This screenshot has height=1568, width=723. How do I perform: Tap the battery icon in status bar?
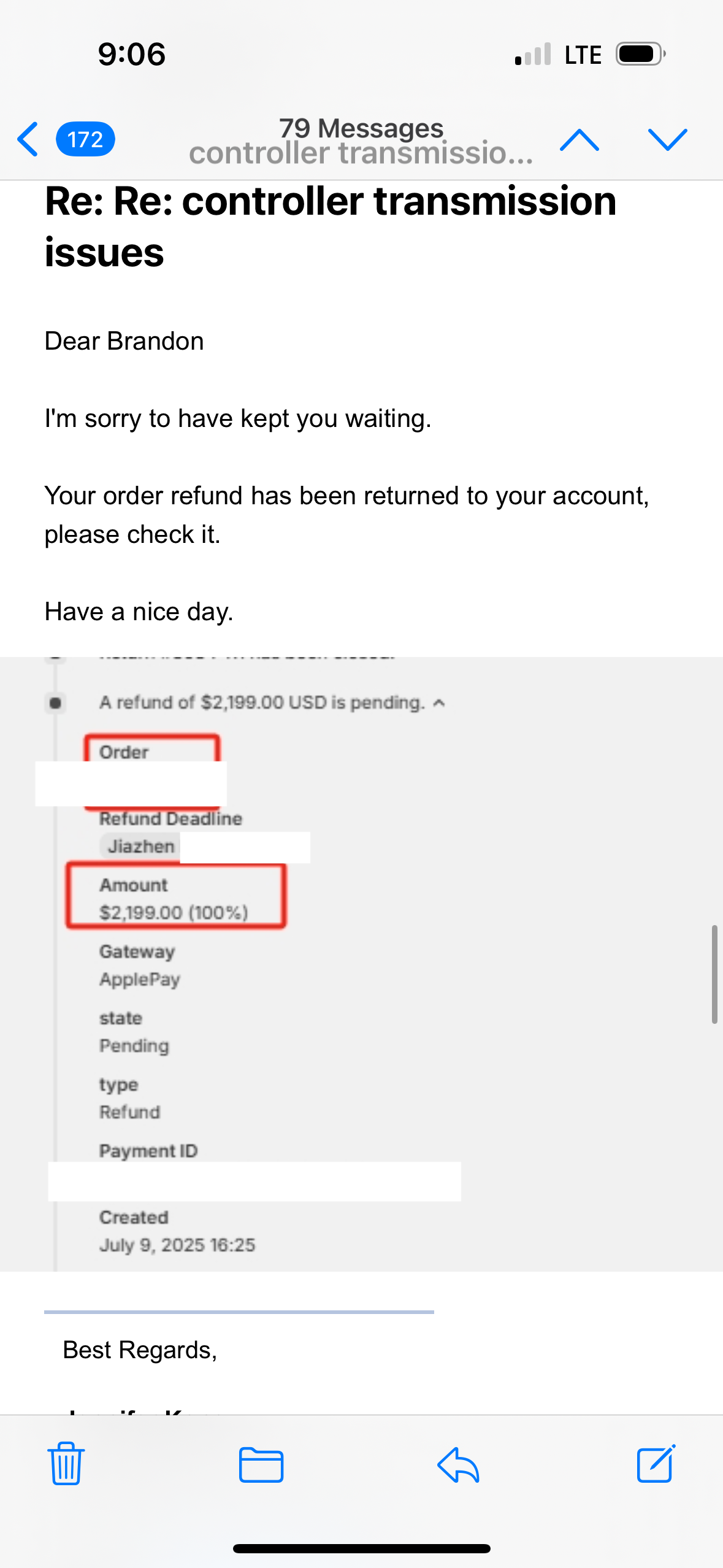coord(640,54)
